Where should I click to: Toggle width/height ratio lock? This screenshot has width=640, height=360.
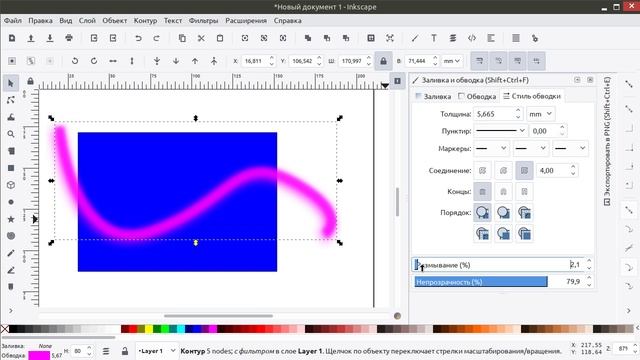[x=383, y=61]
